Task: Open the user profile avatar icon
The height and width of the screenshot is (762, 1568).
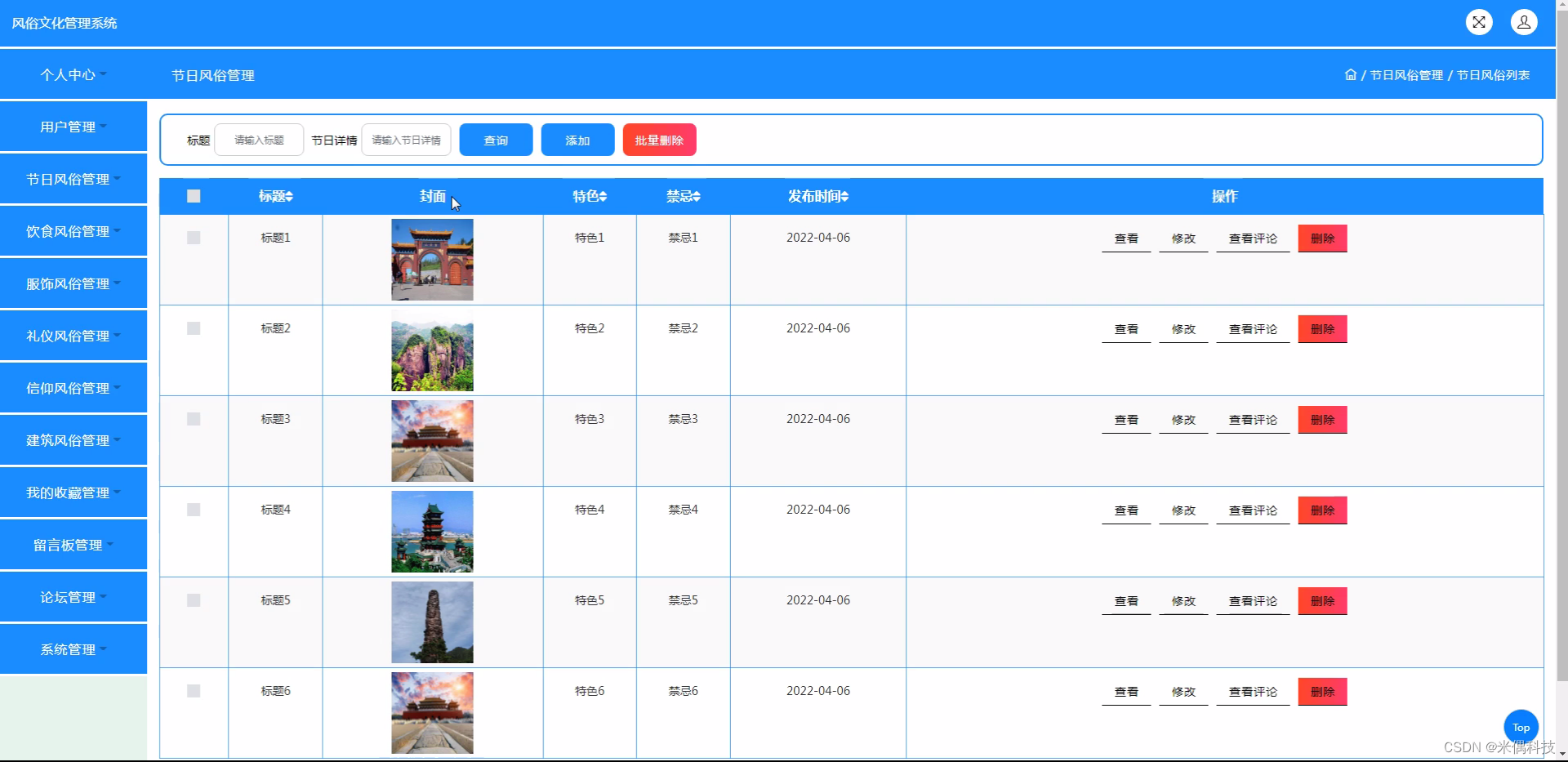Action: point(1524,22)
